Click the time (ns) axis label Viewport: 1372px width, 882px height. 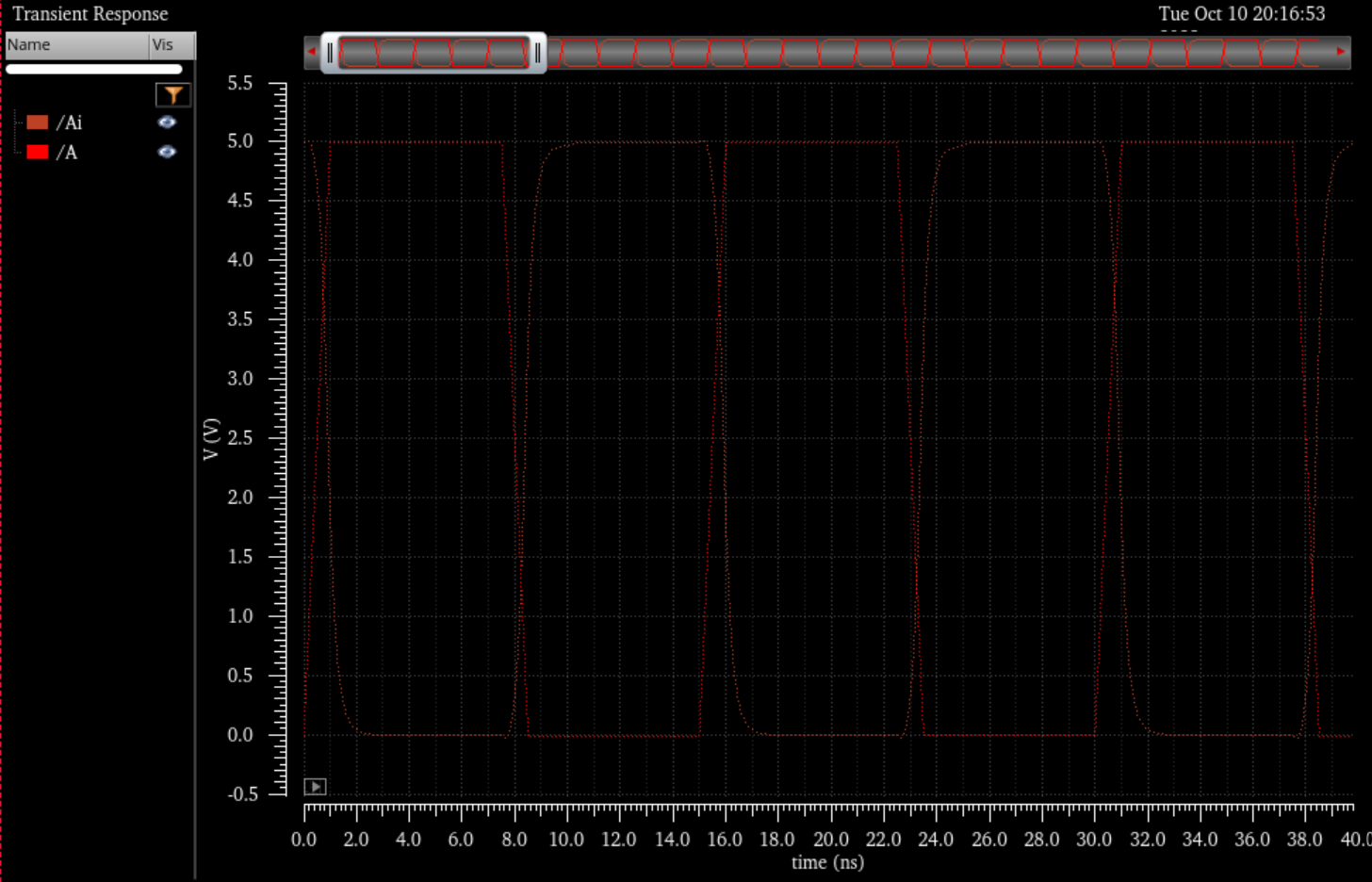pyautogui.click(x=827, y=862)
